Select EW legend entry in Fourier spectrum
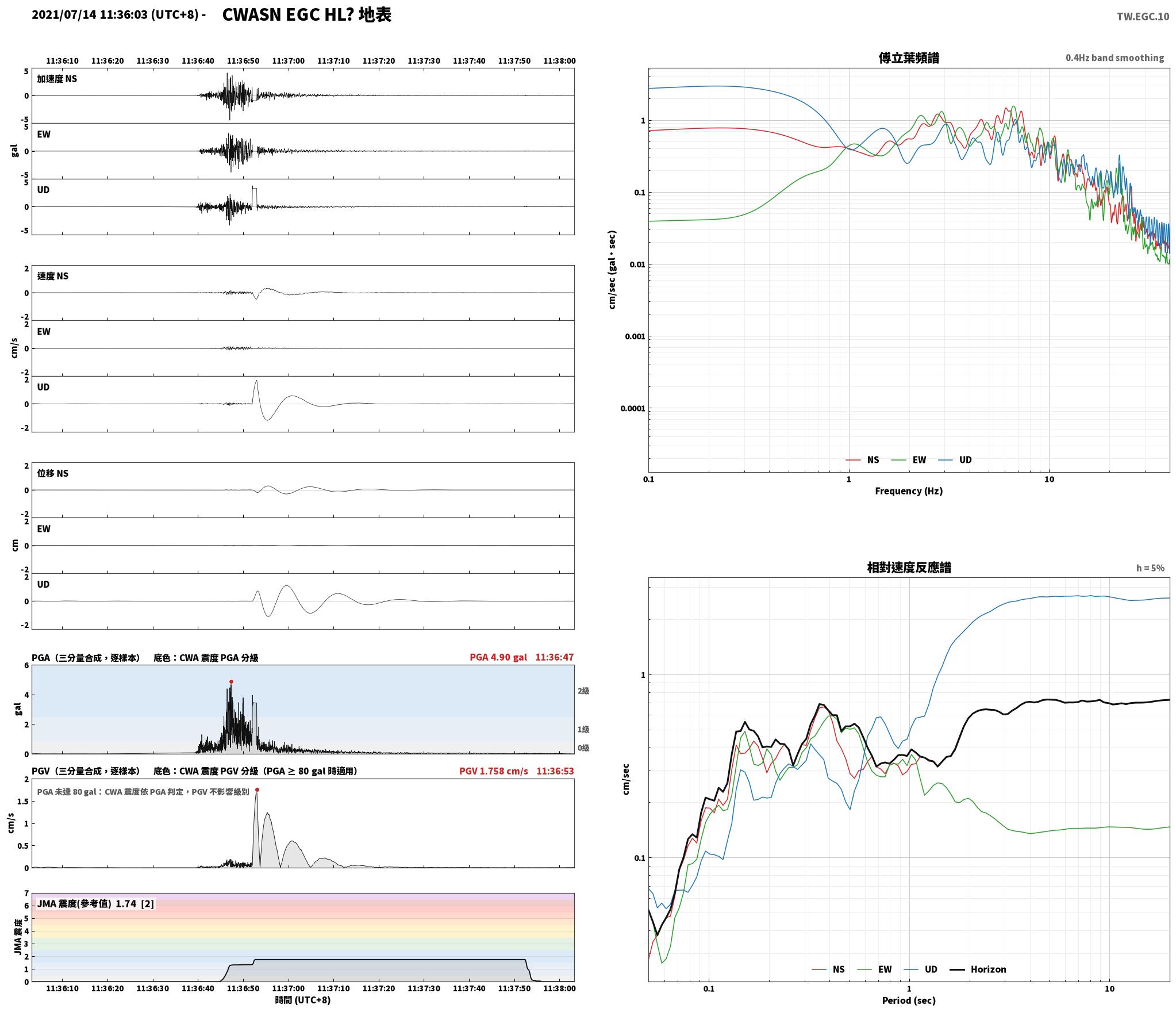This screenshot has width=1176, height=1012. click(909, 460)
